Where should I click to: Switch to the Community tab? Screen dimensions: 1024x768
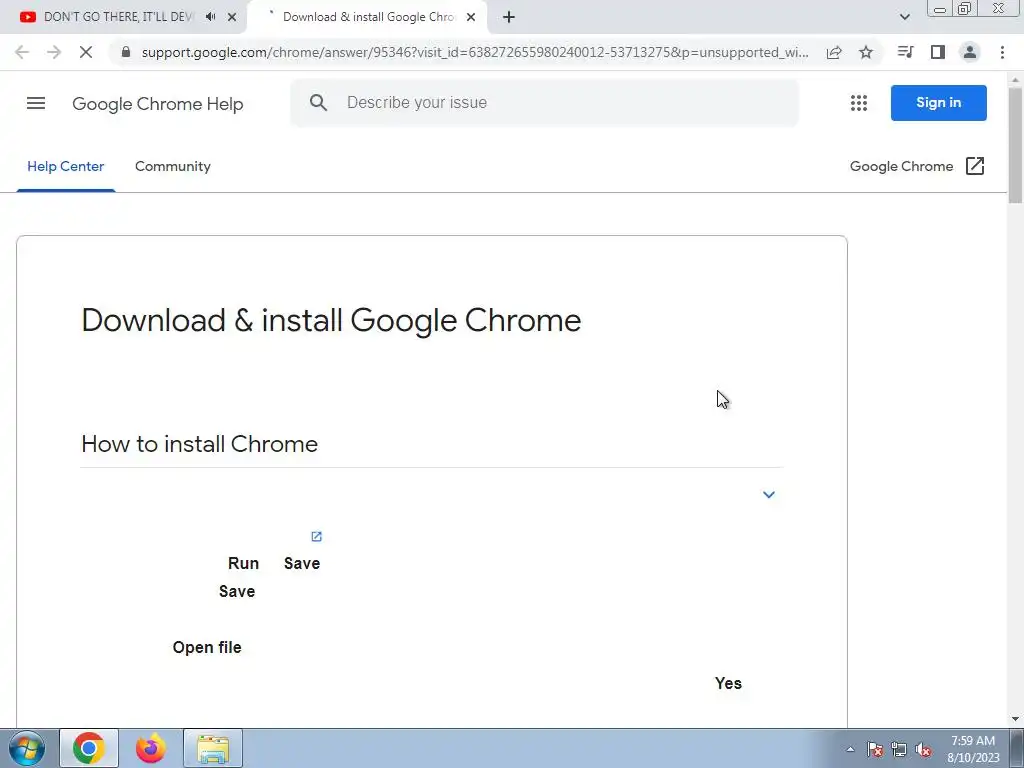[172, 167]
